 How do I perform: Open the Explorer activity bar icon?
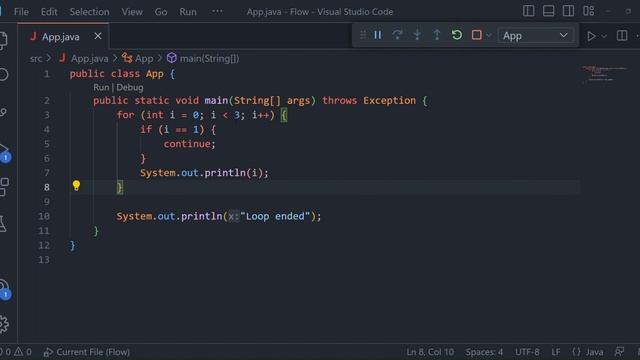3,40
